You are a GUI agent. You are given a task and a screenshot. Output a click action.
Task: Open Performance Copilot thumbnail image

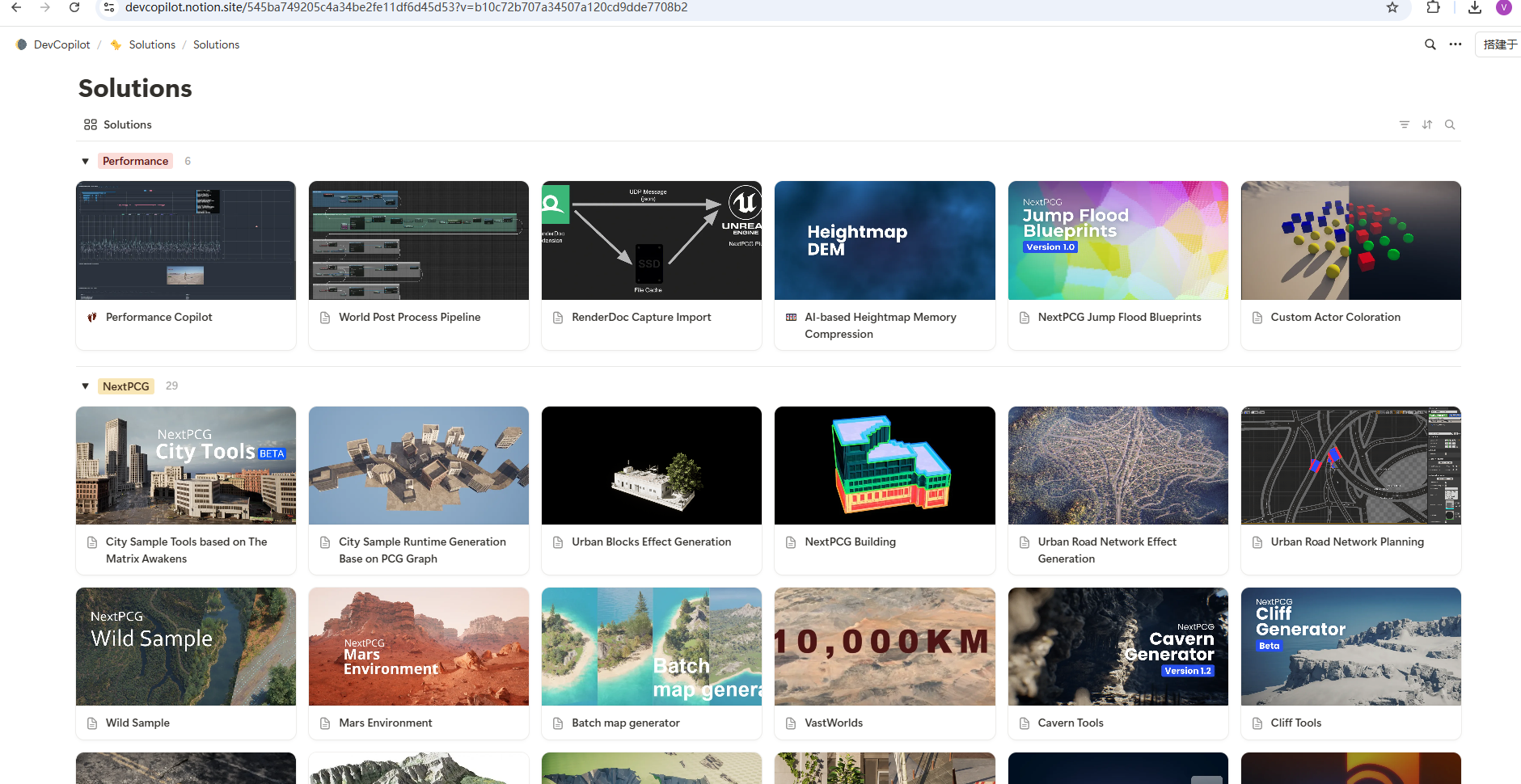pyautogui.click(x=186, y=240)
